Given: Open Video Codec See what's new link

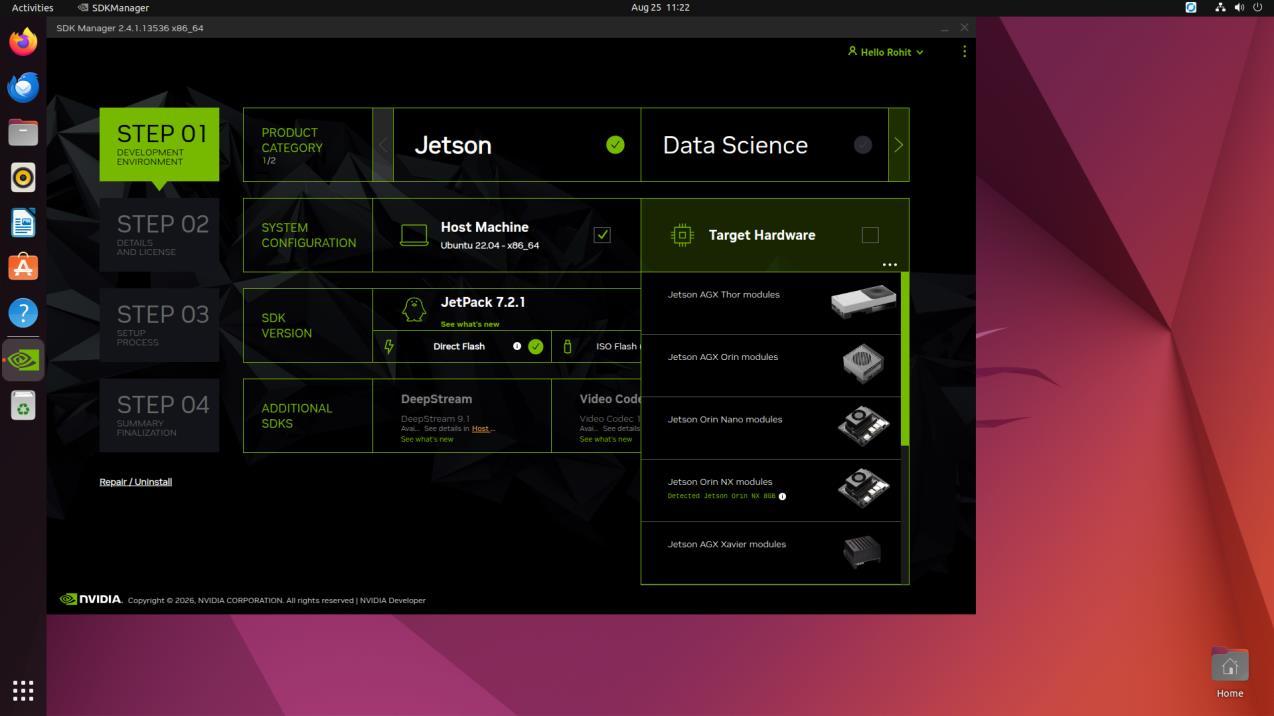Looking at the screenshot, I should (605, 439).
